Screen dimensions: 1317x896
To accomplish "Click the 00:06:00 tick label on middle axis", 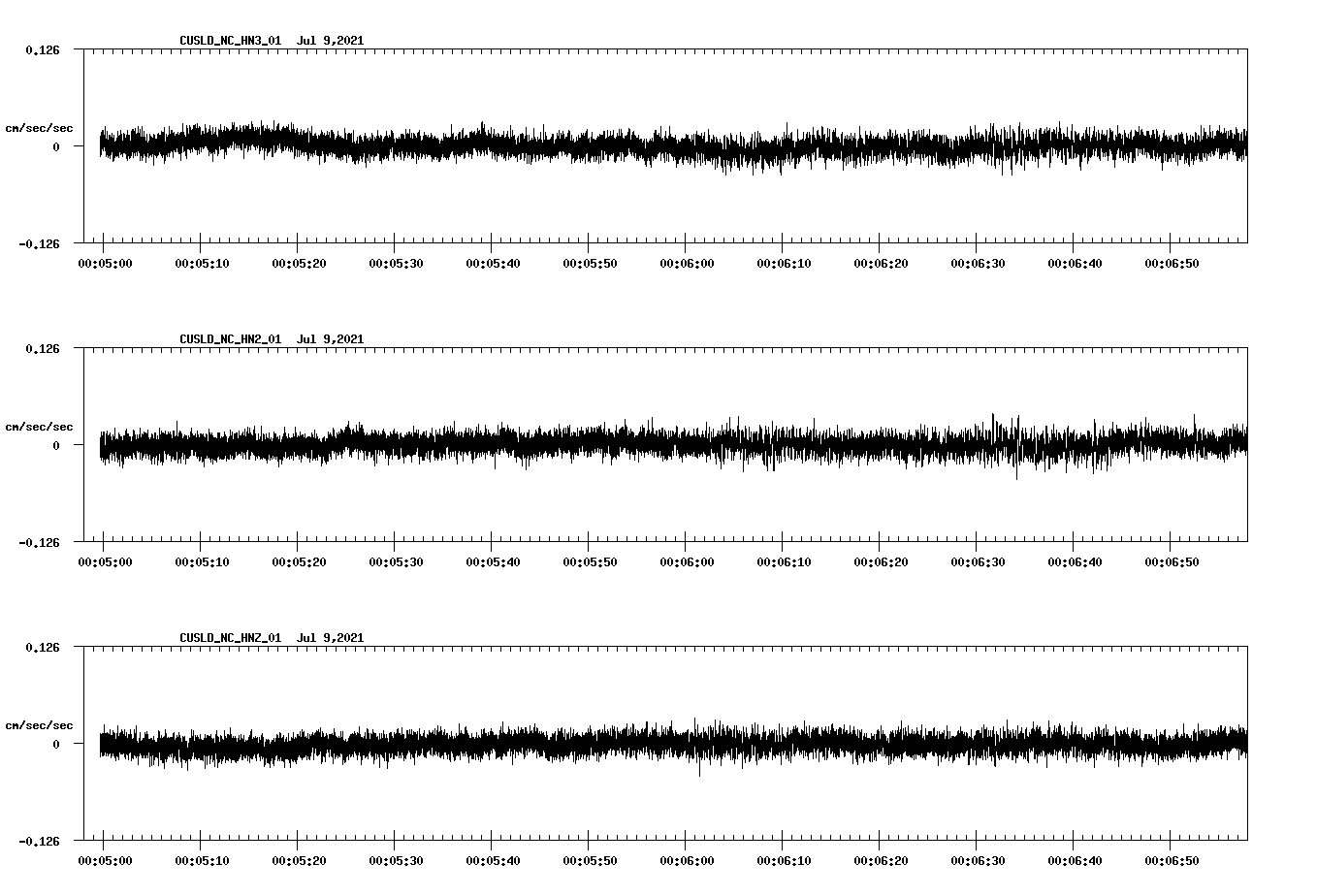I will (x=687, y=560).
